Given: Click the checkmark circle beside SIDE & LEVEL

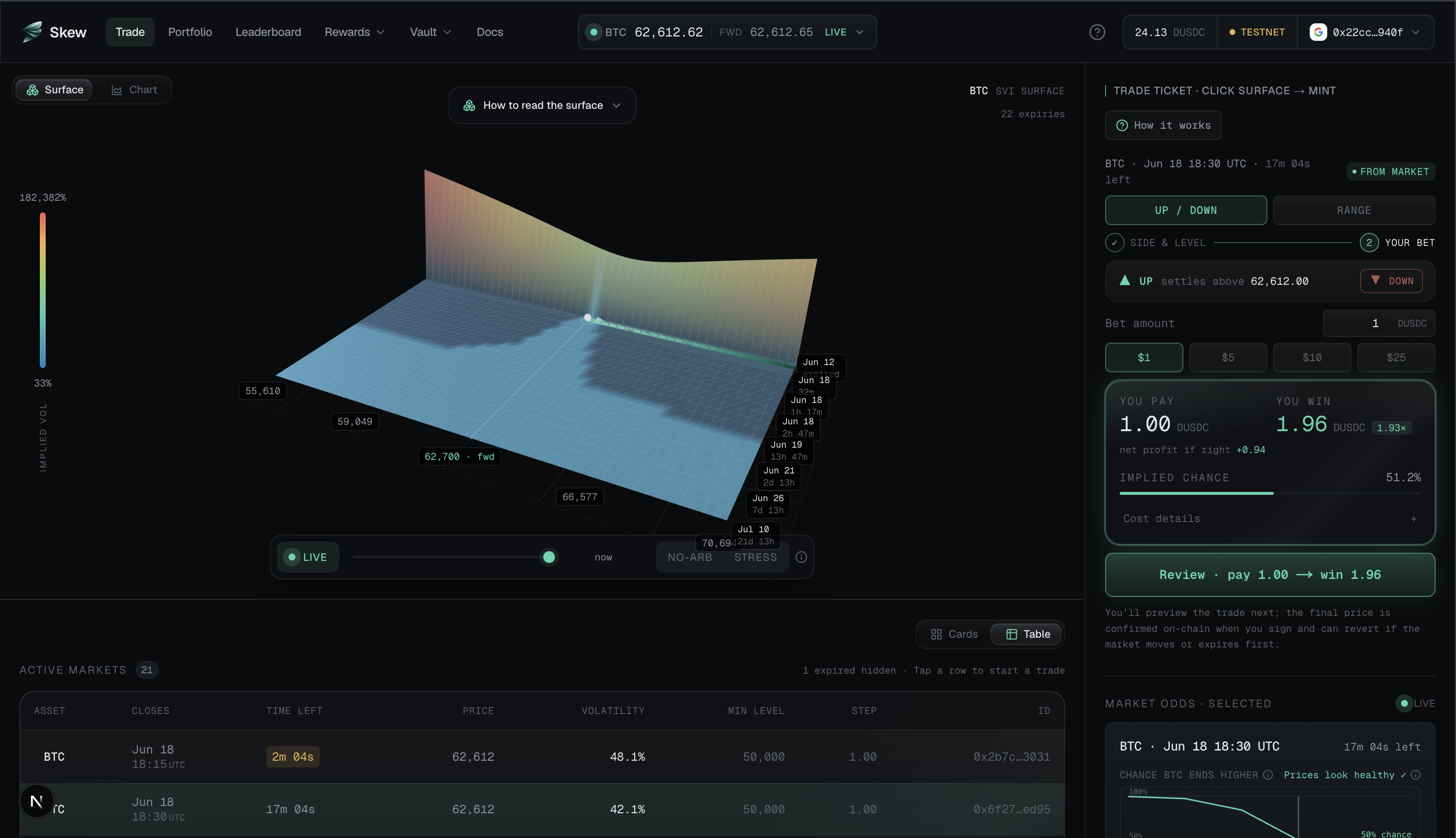Looking at the screenshot, I should (1114, 243).
